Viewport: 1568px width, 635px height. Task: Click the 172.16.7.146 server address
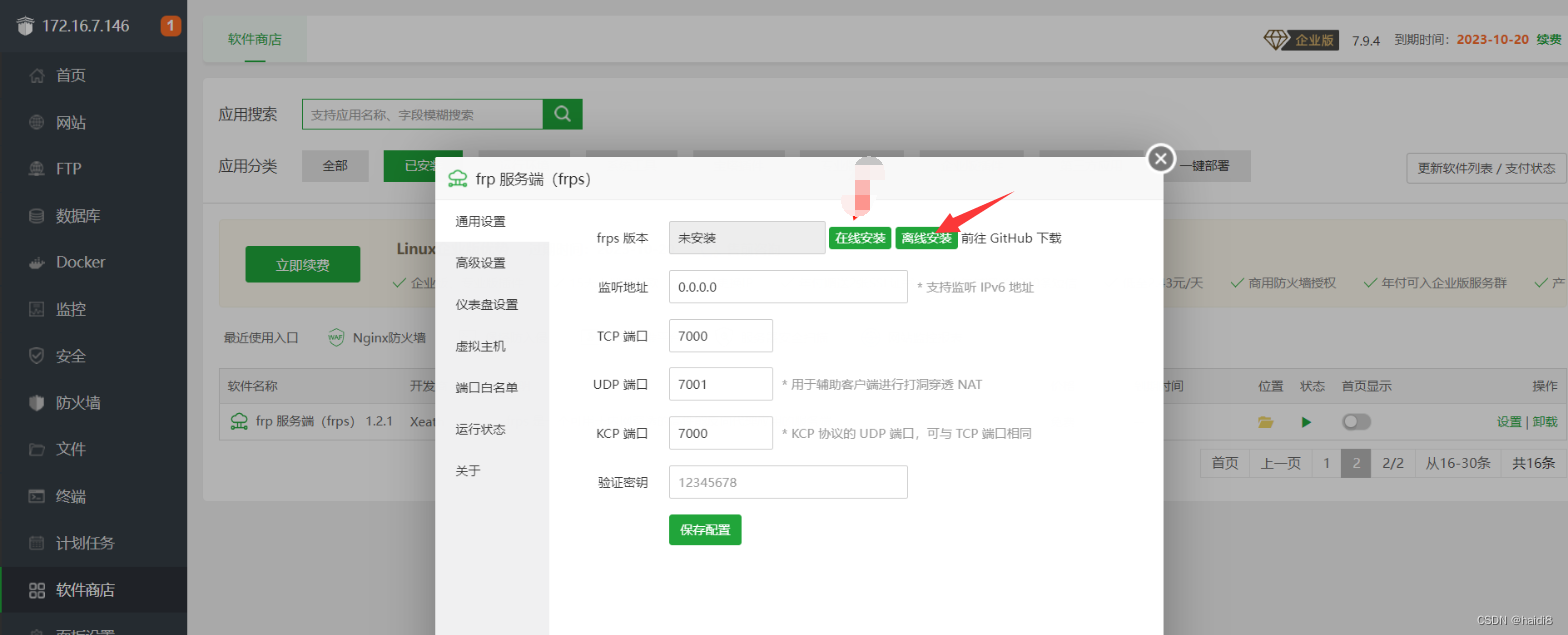86,26
